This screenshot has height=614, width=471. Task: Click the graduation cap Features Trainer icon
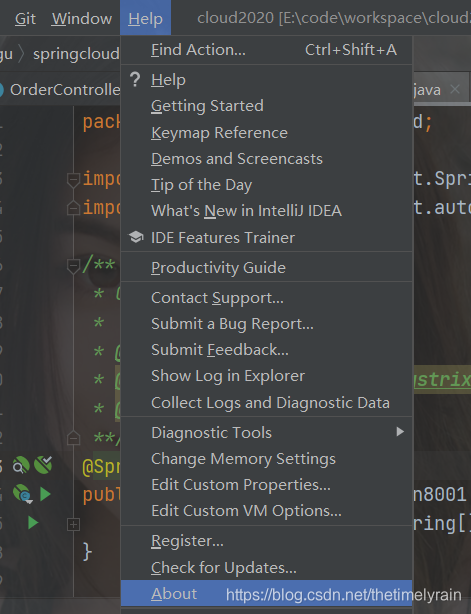pos(136,237)
